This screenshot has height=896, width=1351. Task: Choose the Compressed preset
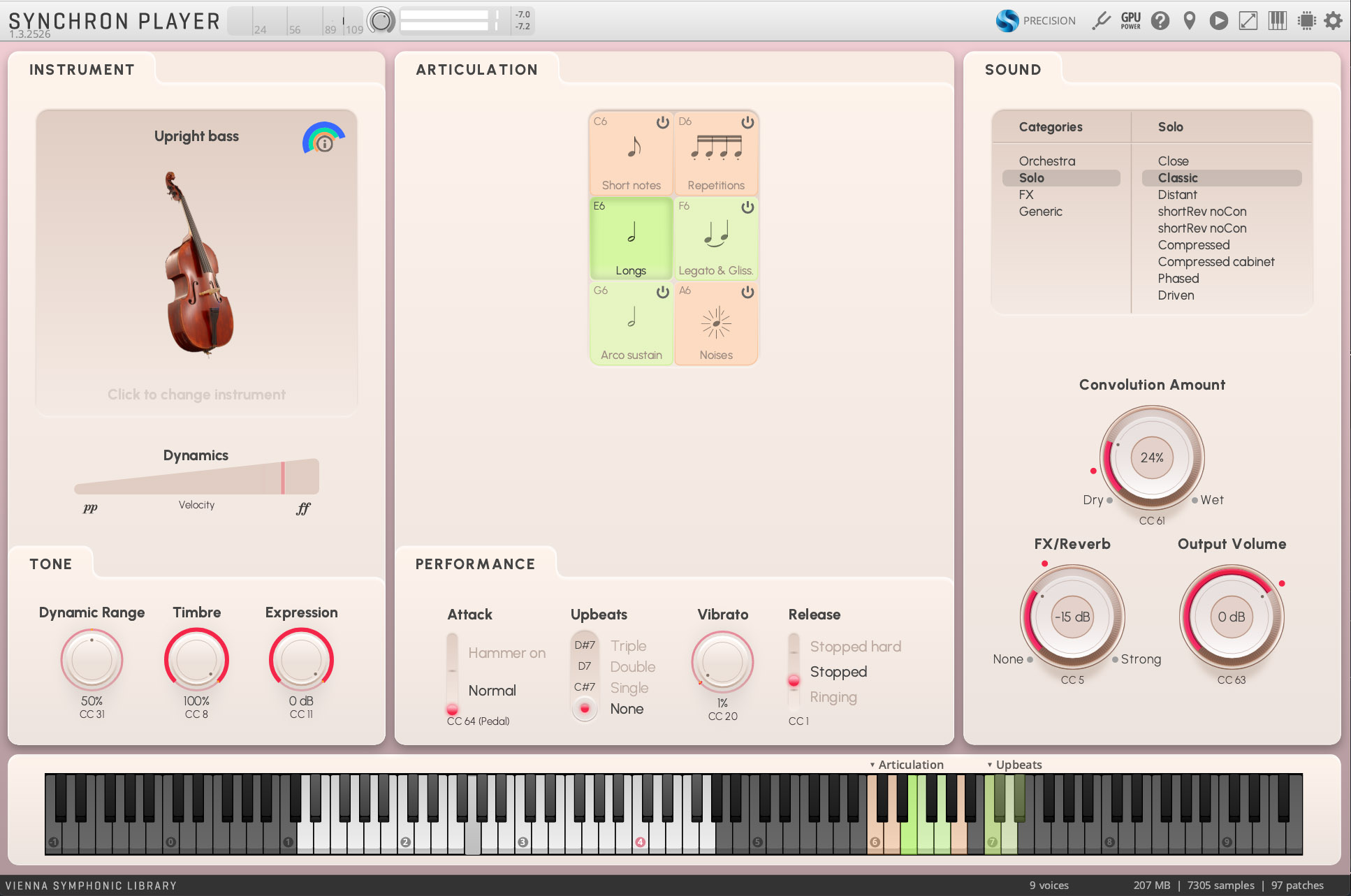point(1222,245)
